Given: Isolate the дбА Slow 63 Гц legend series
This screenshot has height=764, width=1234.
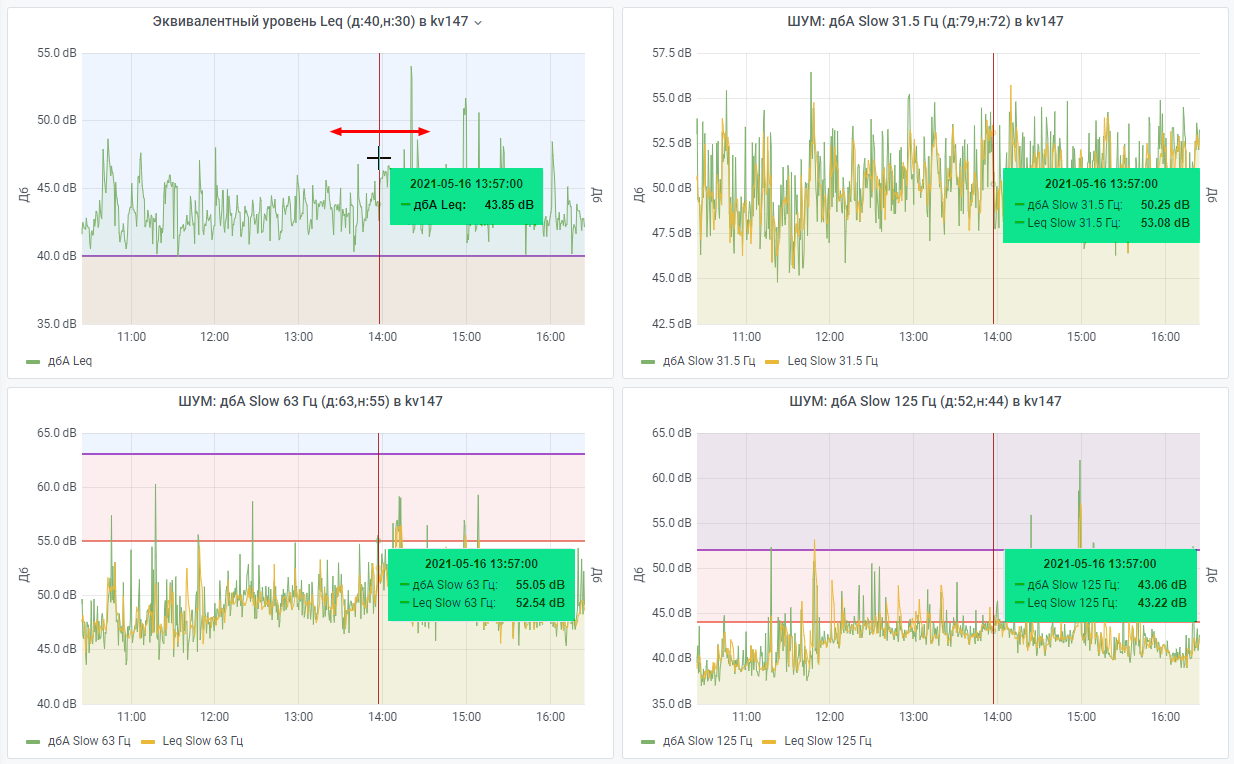Looking at the screenshot, I should [x=89, y=741].
